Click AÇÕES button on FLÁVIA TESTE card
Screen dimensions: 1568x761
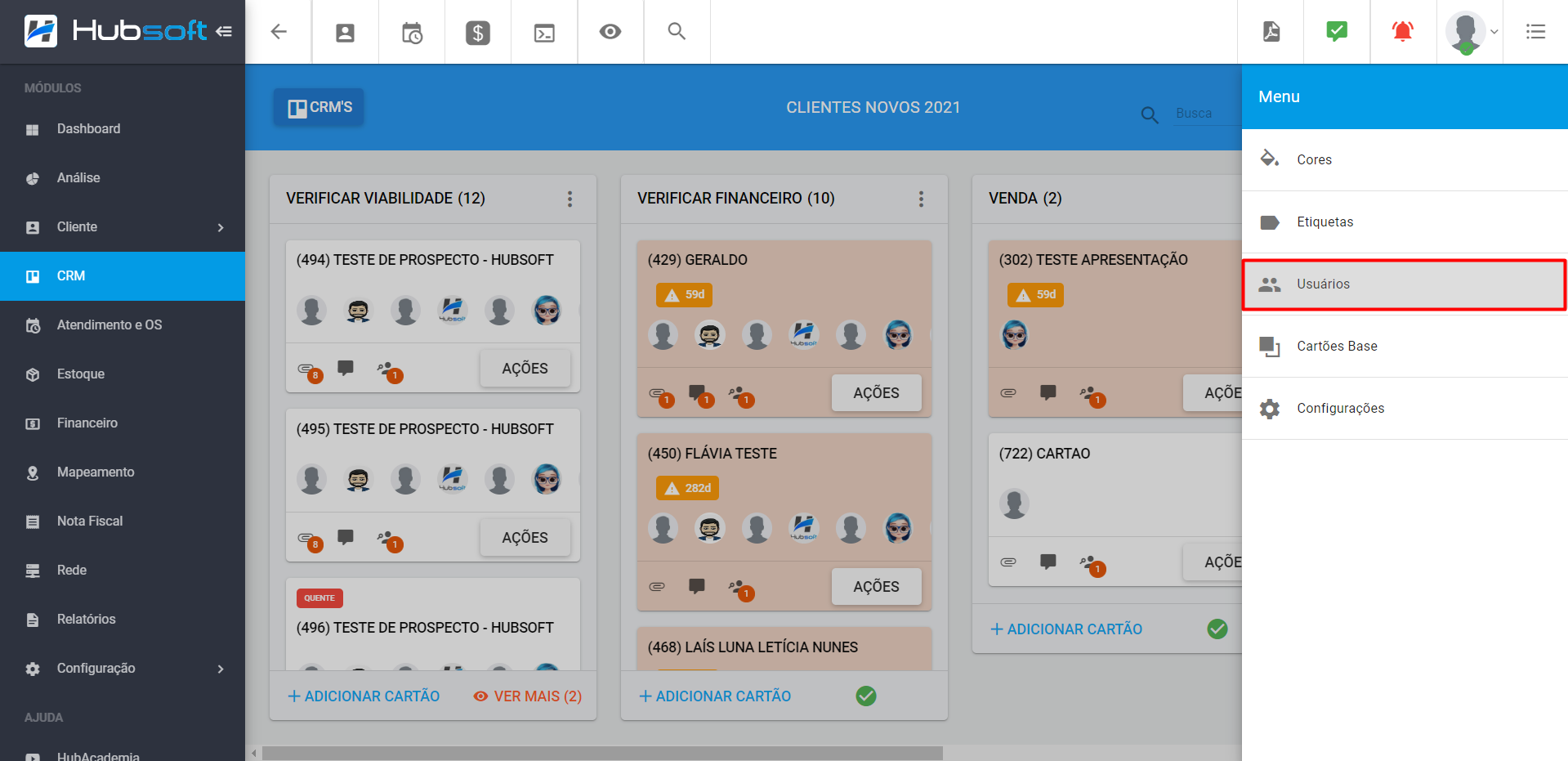coord(876,587)
